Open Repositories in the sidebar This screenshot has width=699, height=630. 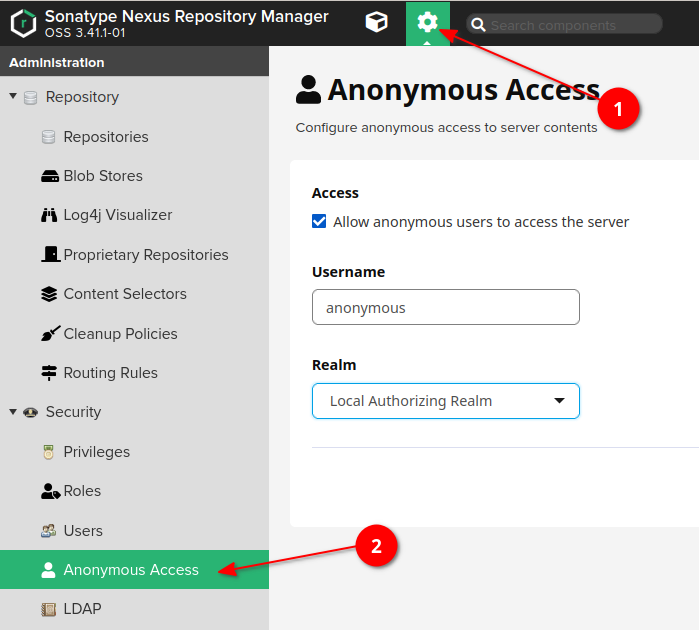(x=106, y=137)
